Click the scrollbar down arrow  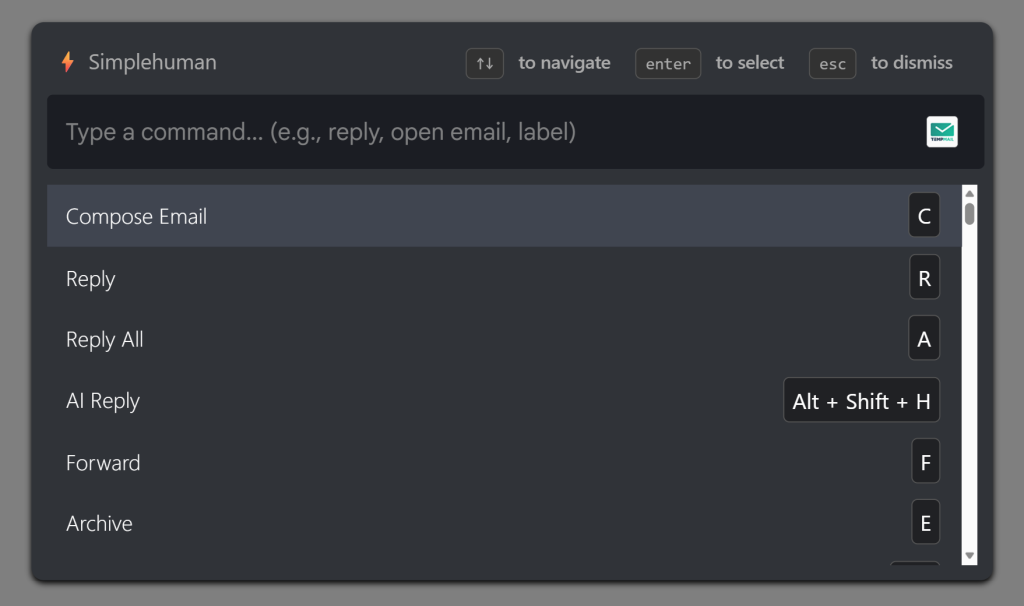pos(967,554)
